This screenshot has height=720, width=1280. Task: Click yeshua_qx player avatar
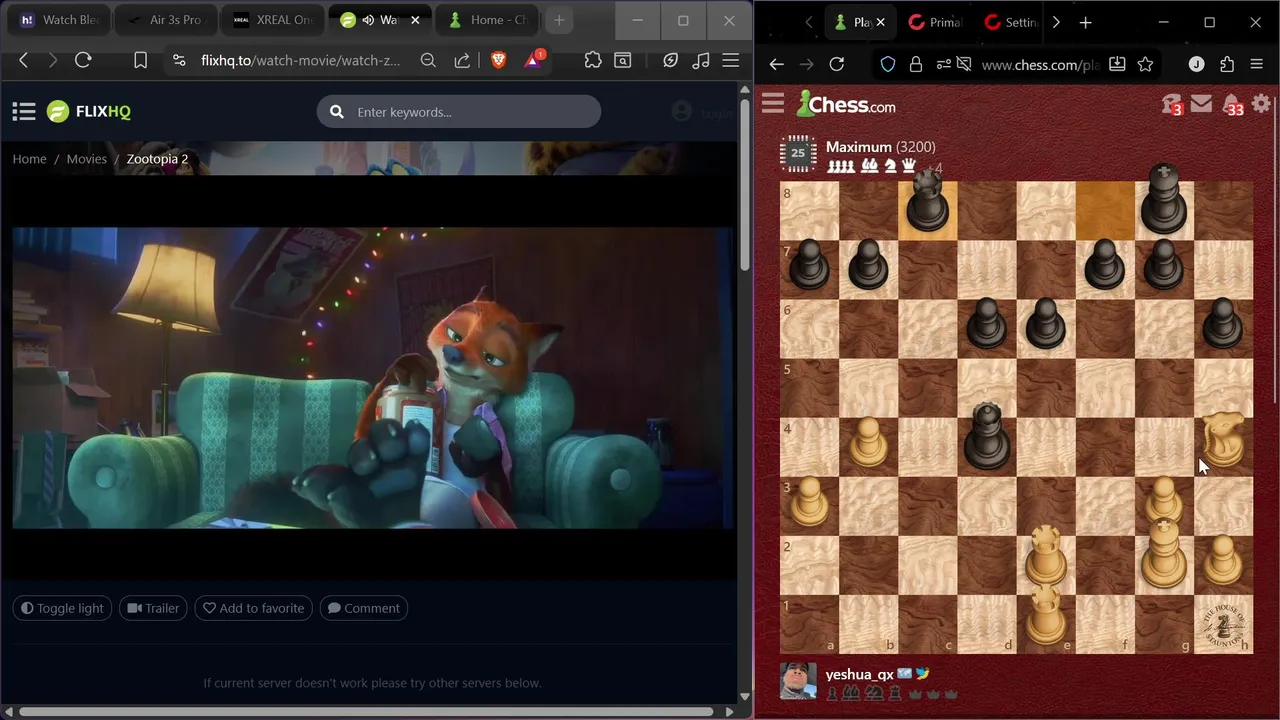click(x=798, y=681)
